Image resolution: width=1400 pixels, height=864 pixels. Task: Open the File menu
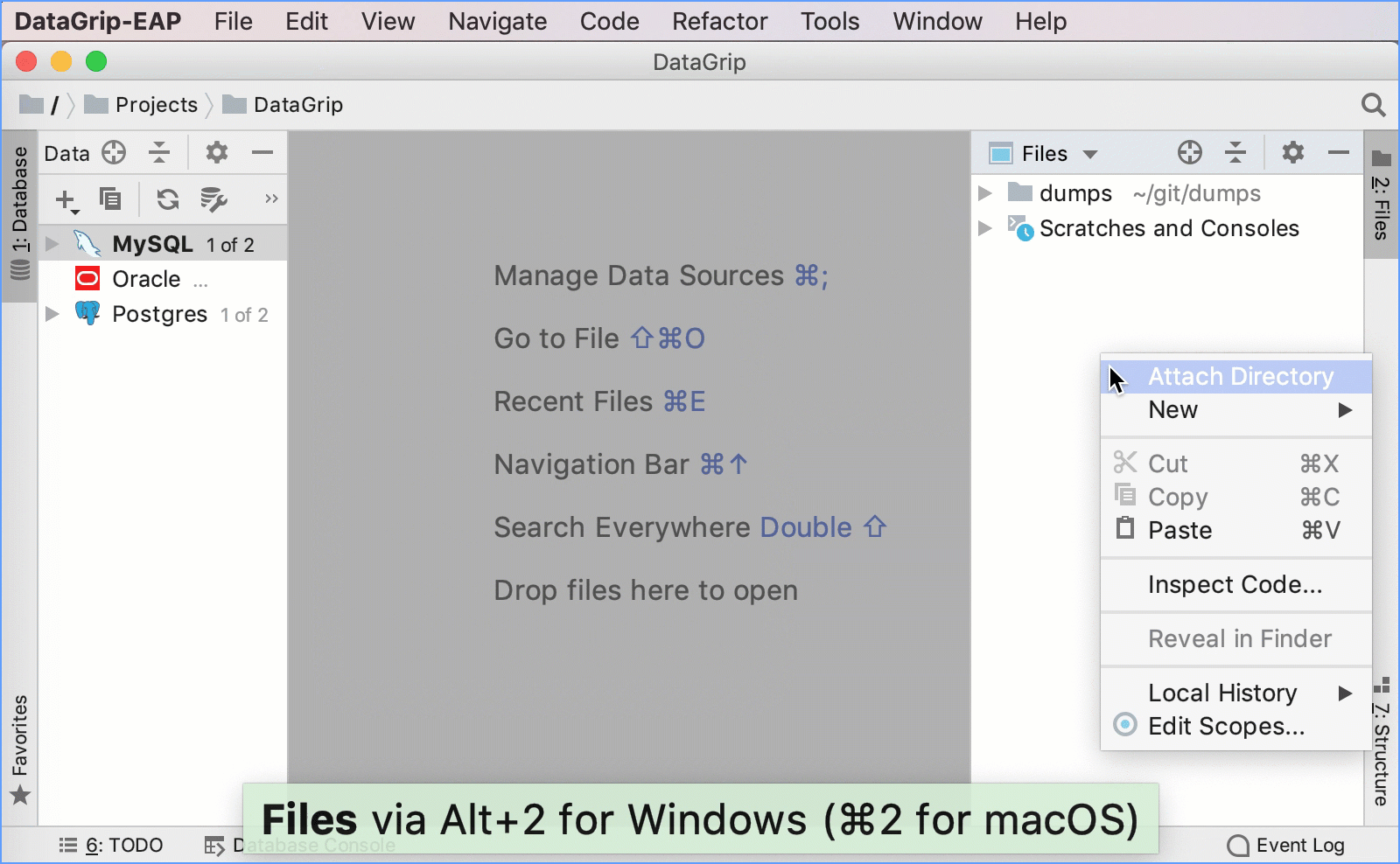click(233, 21)
